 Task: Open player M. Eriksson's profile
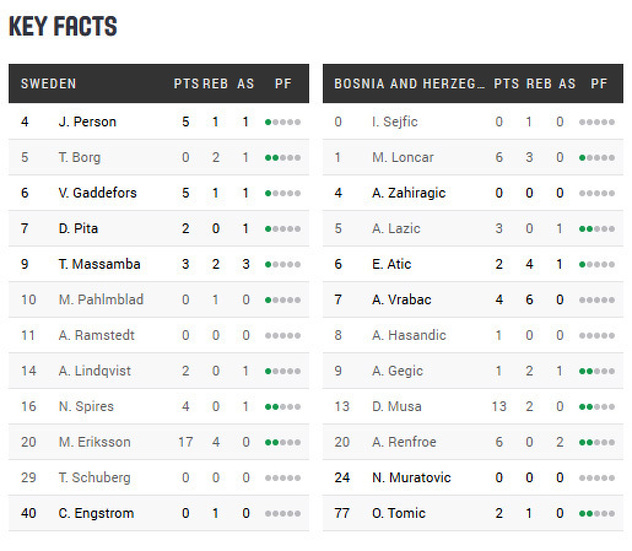point(94,442)
